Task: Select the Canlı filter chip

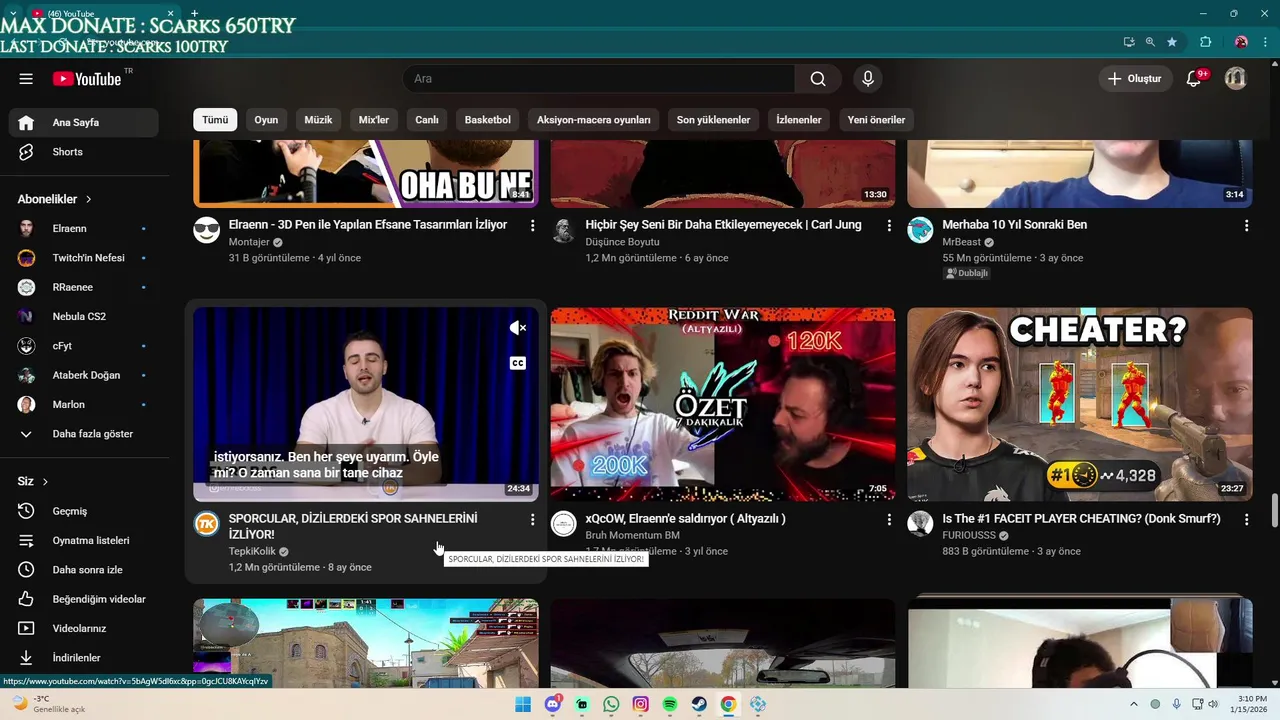Action: 427,120
